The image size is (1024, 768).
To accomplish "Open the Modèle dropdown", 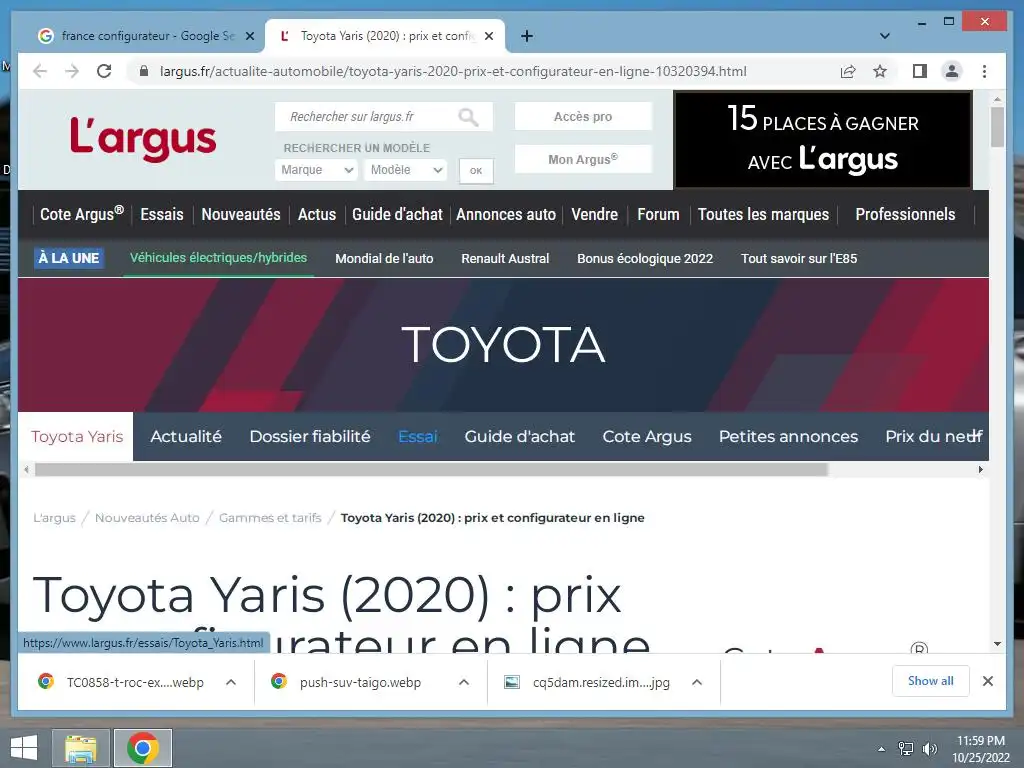I will tap(406, 170).
